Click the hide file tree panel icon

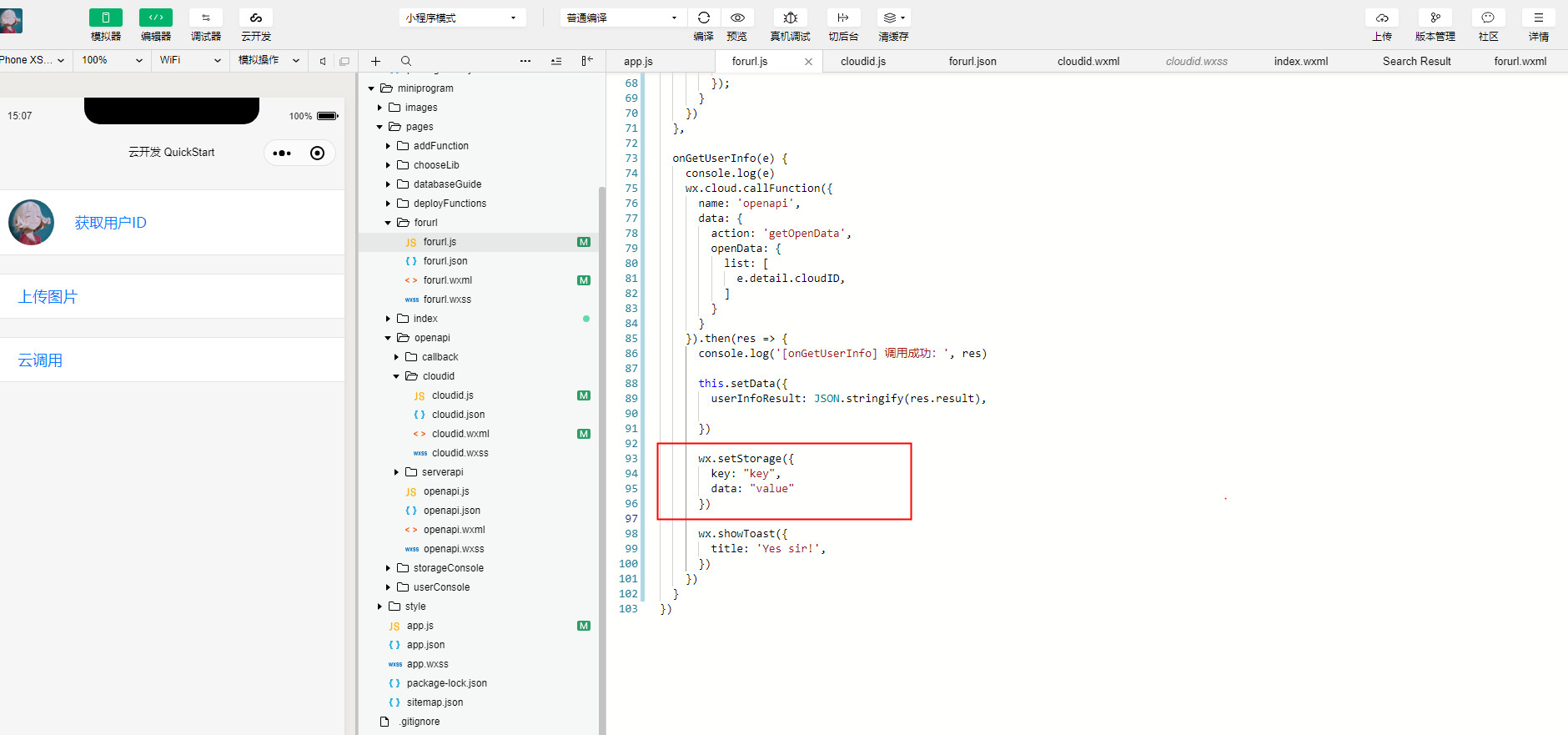587,61
